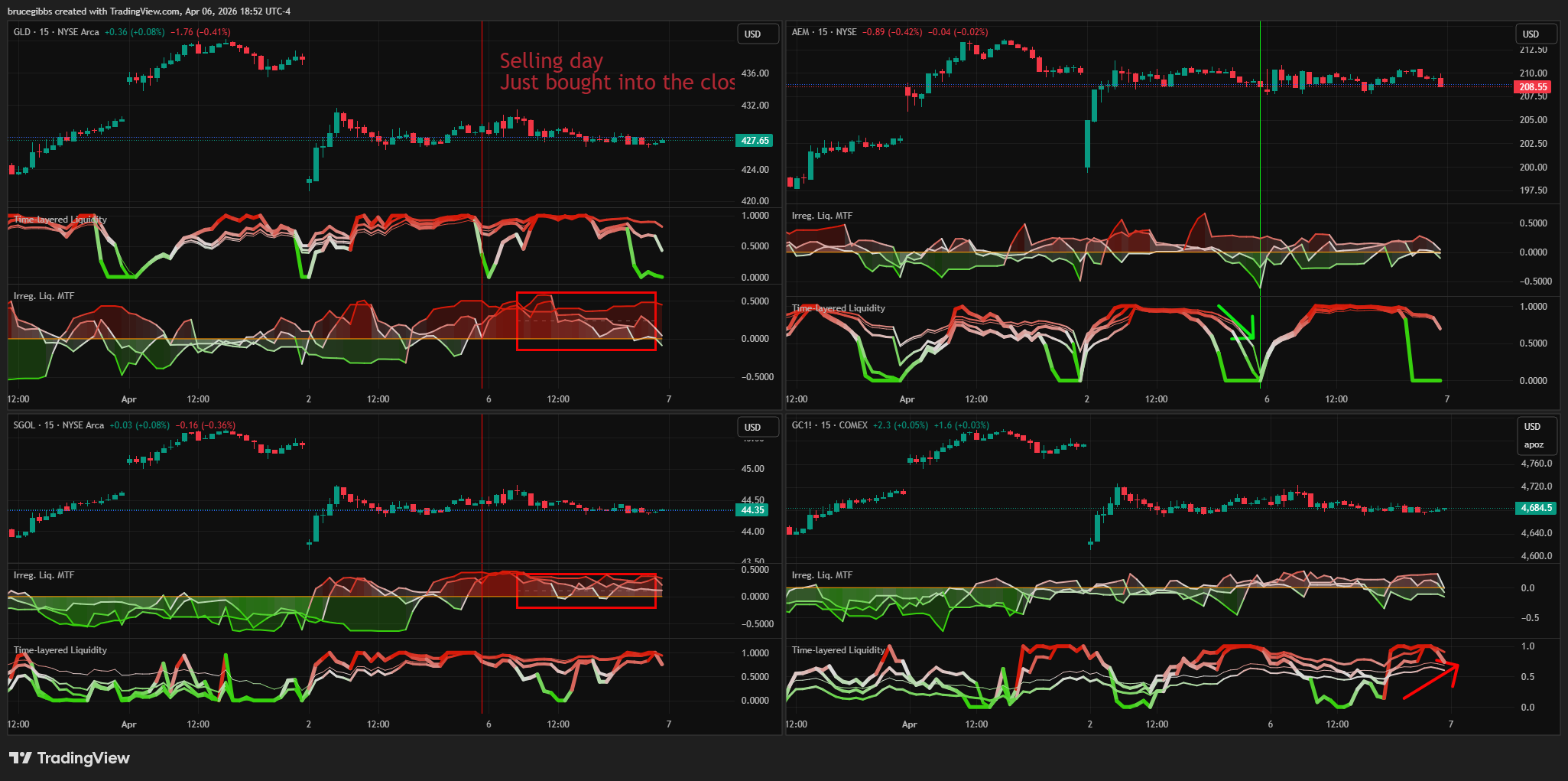This screenshot has height=781, width=1568.
Task: Click the GLD 427.65 current price label
Action: tap(754, 141)
